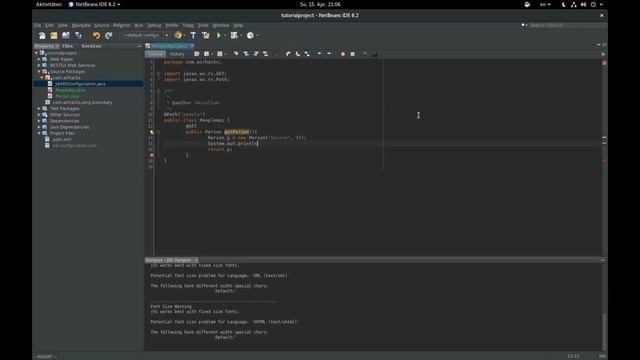The image size is (640, 360).
Task: Click the Debug Project toolbar icon
Action: pyautogui.click(x=234, y=36)
